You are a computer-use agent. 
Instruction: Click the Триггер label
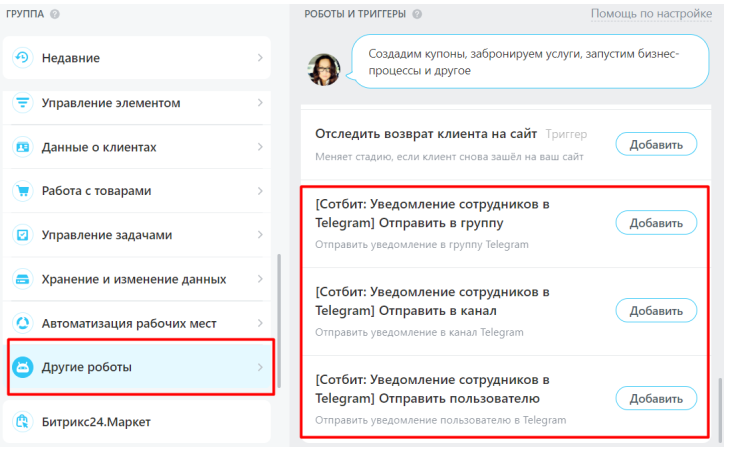click(566, 134)
